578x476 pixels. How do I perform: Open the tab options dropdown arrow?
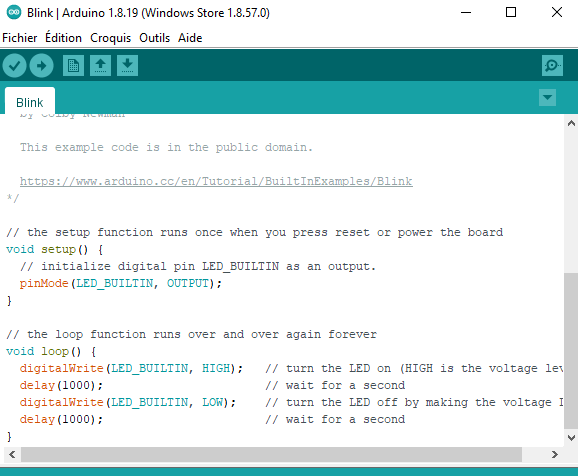click(547, 98)
